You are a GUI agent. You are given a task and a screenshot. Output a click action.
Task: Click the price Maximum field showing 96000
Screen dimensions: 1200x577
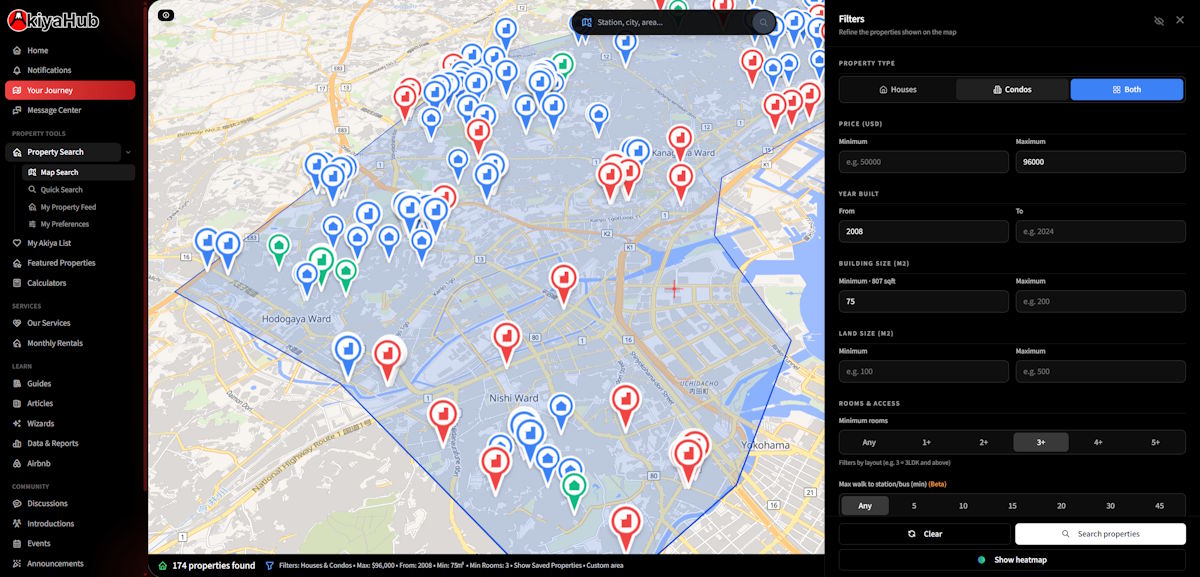(1101, 161)
